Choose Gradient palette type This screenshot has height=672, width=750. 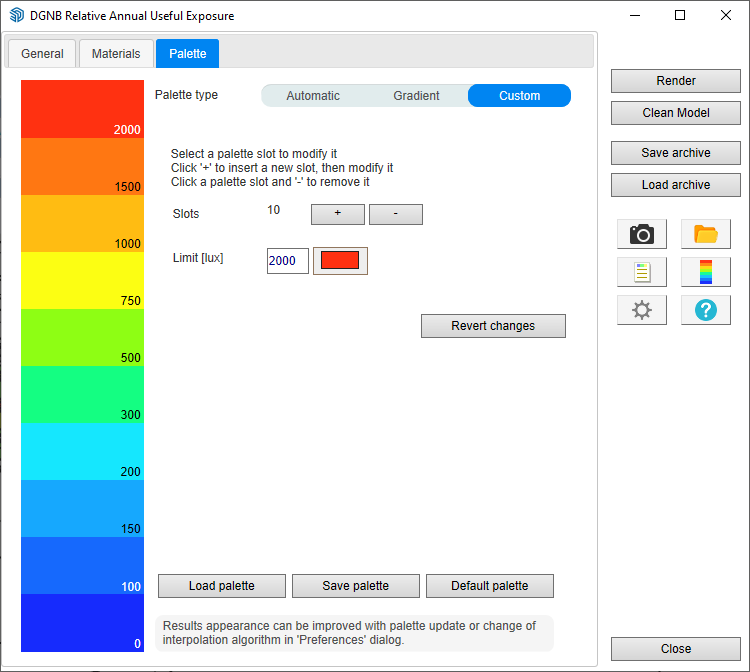click(416, 96)
